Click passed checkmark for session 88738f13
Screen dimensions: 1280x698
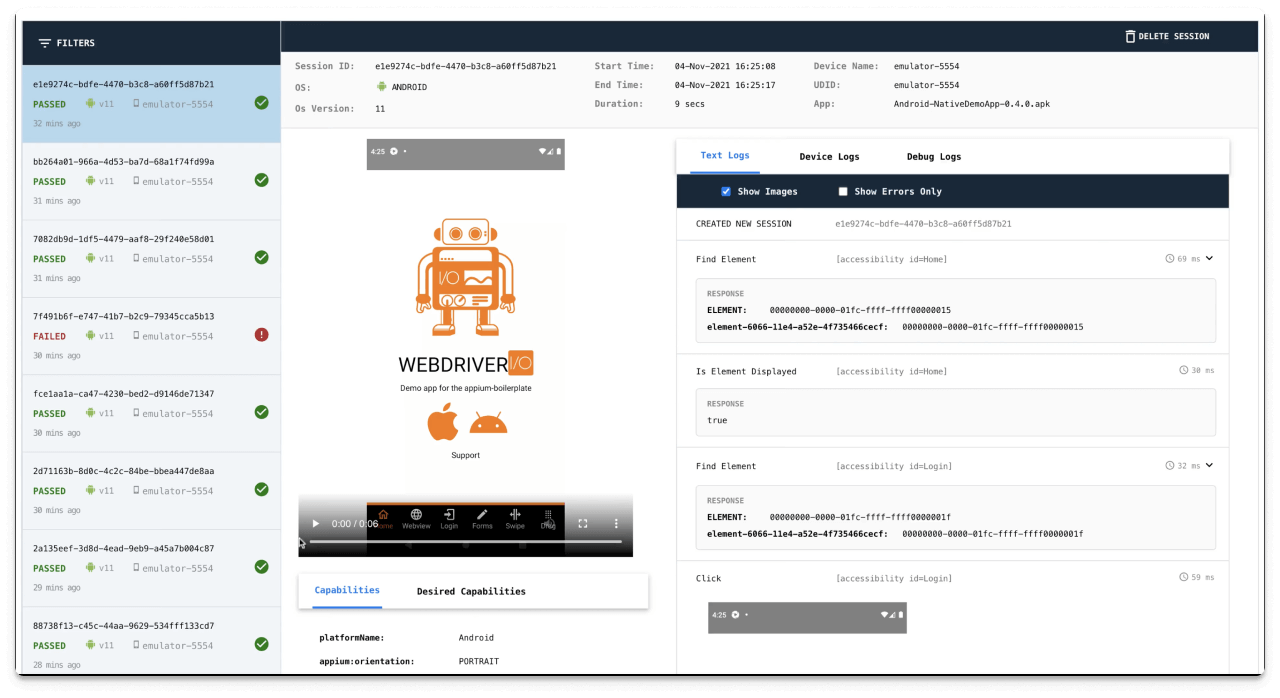[x=261, y=644]
